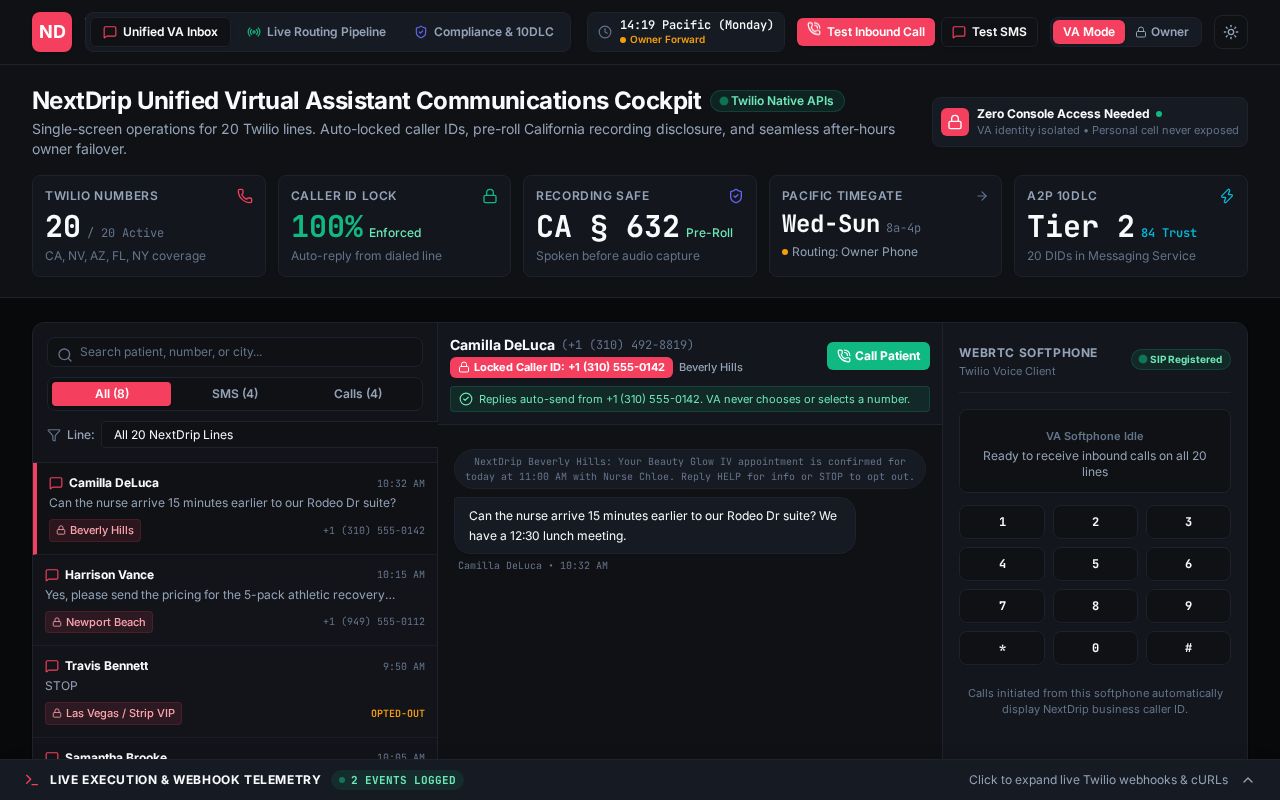This screenshot has width=1280, height=800.
Task: Click the clock icon beside Pacific time
Action: [x=605, y=32]
